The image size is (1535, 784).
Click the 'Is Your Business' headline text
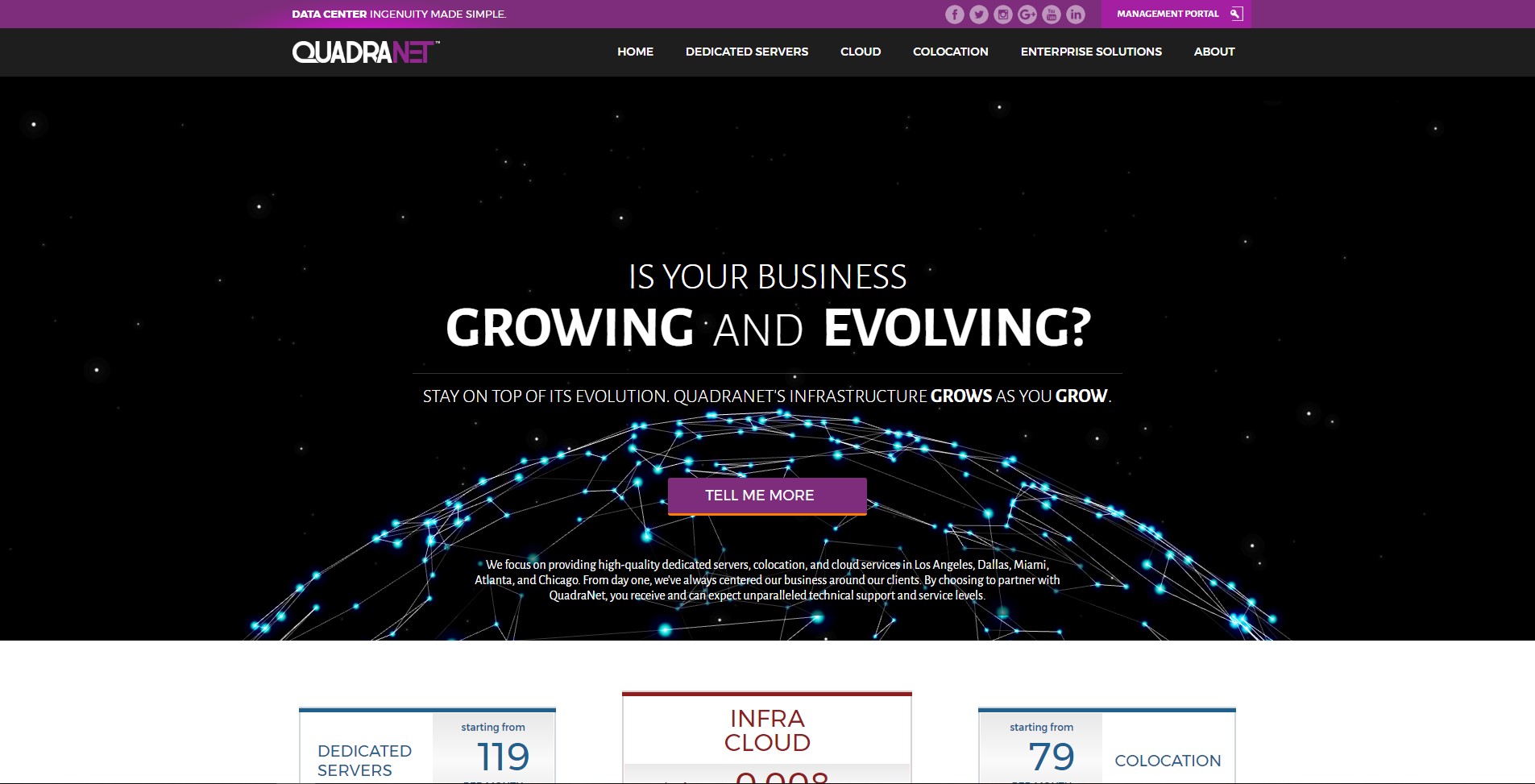[767, 277]
